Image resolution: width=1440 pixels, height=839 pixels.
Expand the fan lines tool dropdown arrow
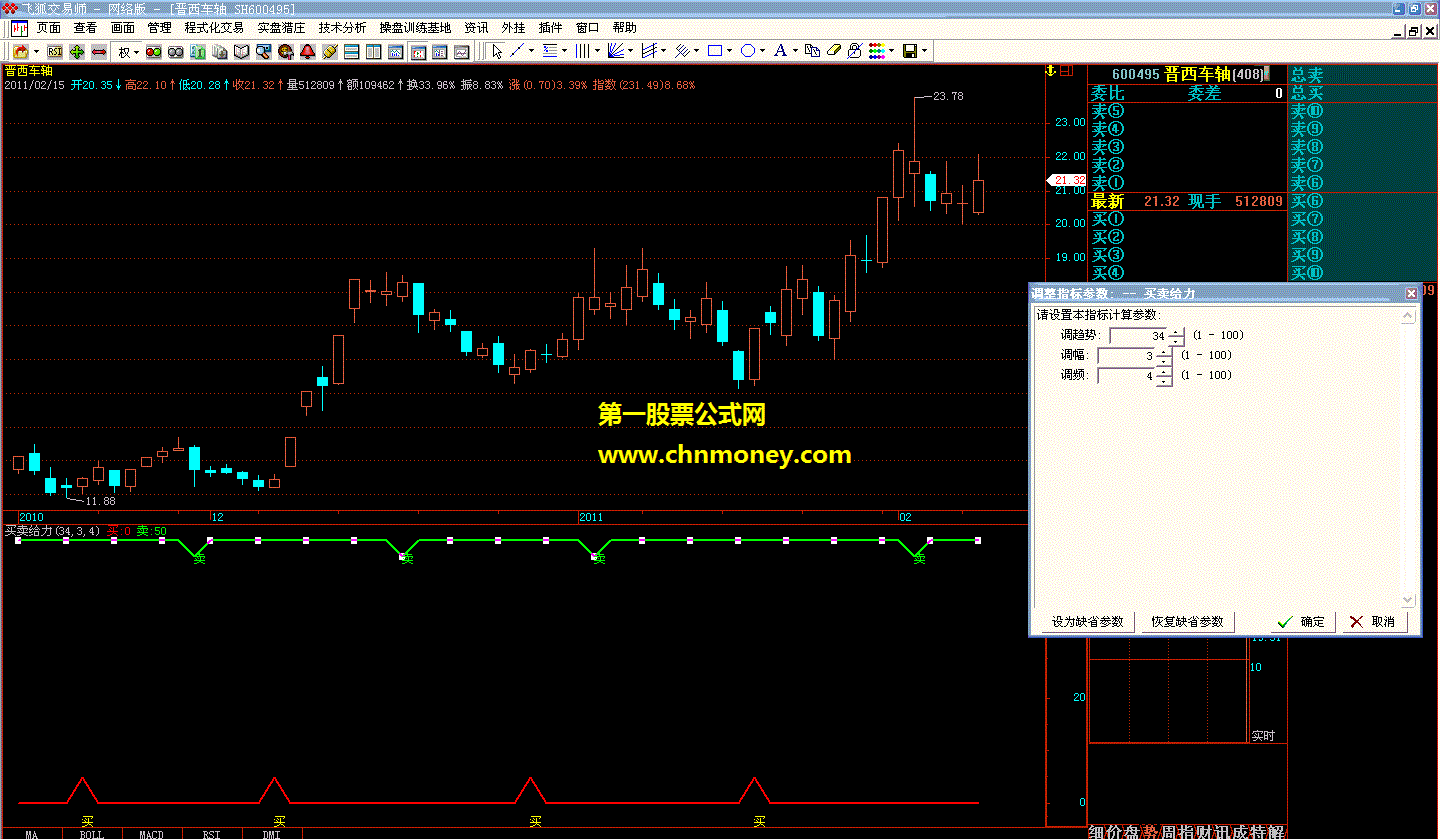click(x=631, y=51)
